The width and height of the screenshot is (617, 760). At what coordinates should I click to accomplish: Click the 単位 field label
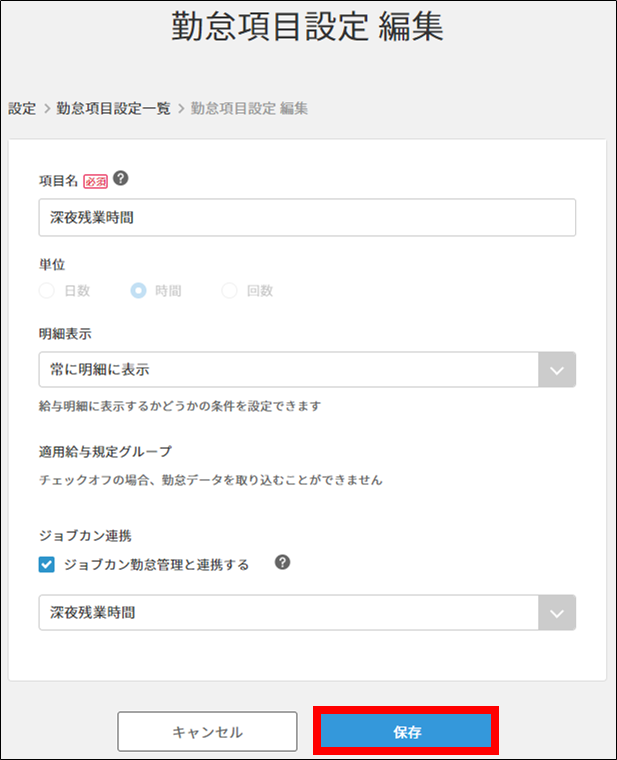click(51, 265)
